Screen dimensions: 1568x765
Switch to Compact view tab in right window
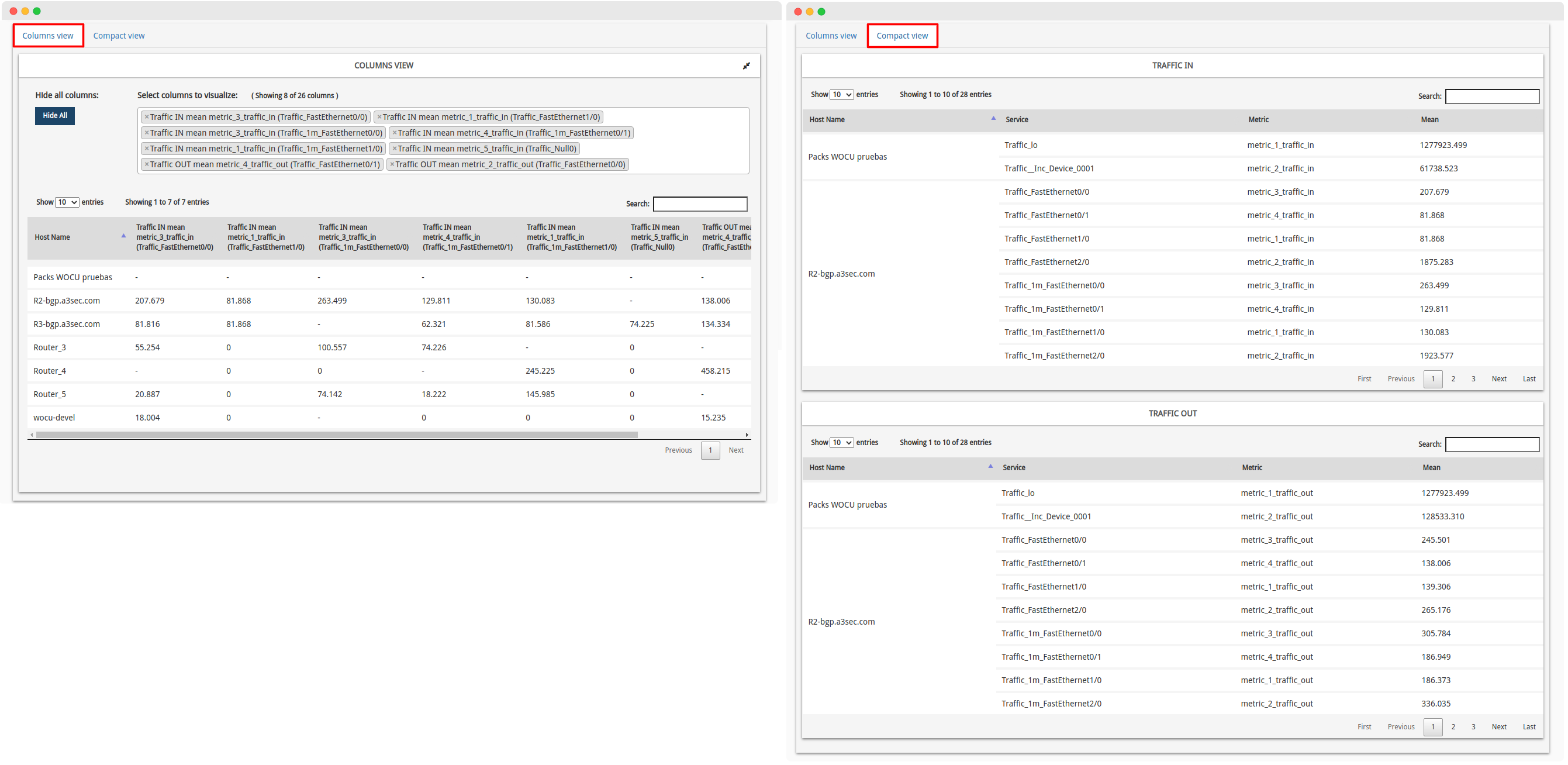tap(902, 36)
